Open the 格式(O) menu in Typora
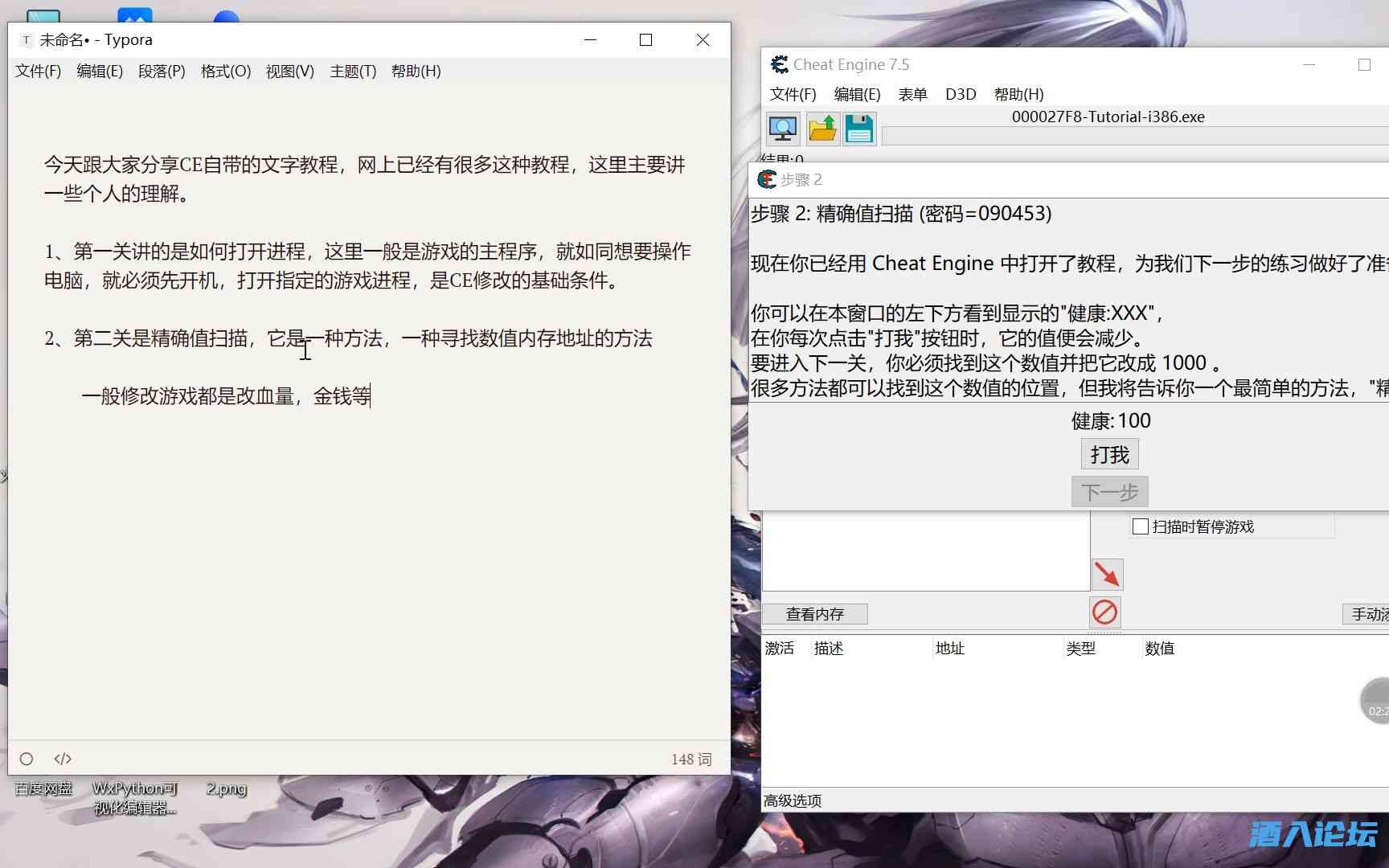Image resolution: width=1389 pixels, height=868 pixels. click(x=226, y=72)
